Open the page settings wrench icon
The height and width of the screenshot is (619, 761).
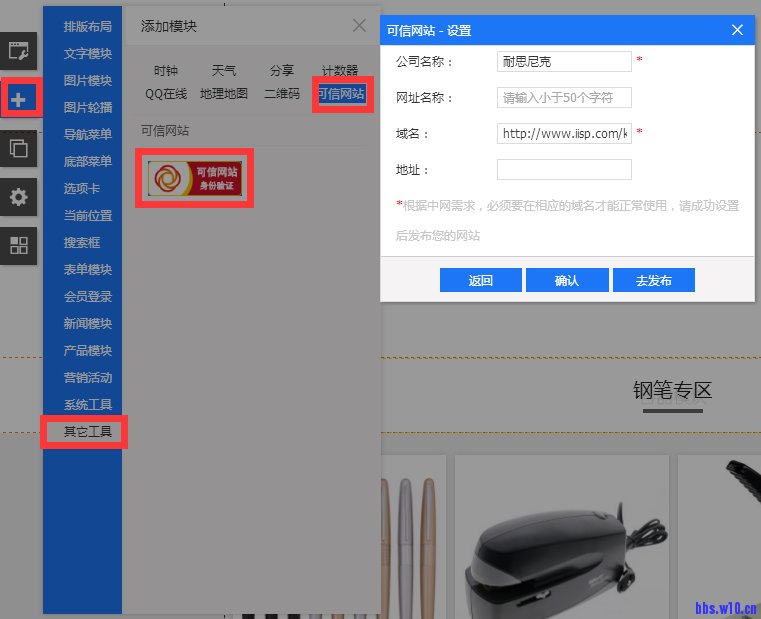19,51
